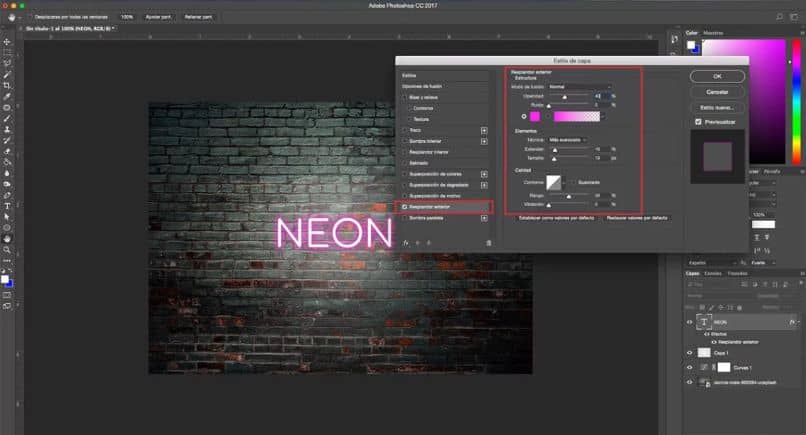806x435 pixels.
Task: Click the Estilo nuevo button
Action: (717, 107)
